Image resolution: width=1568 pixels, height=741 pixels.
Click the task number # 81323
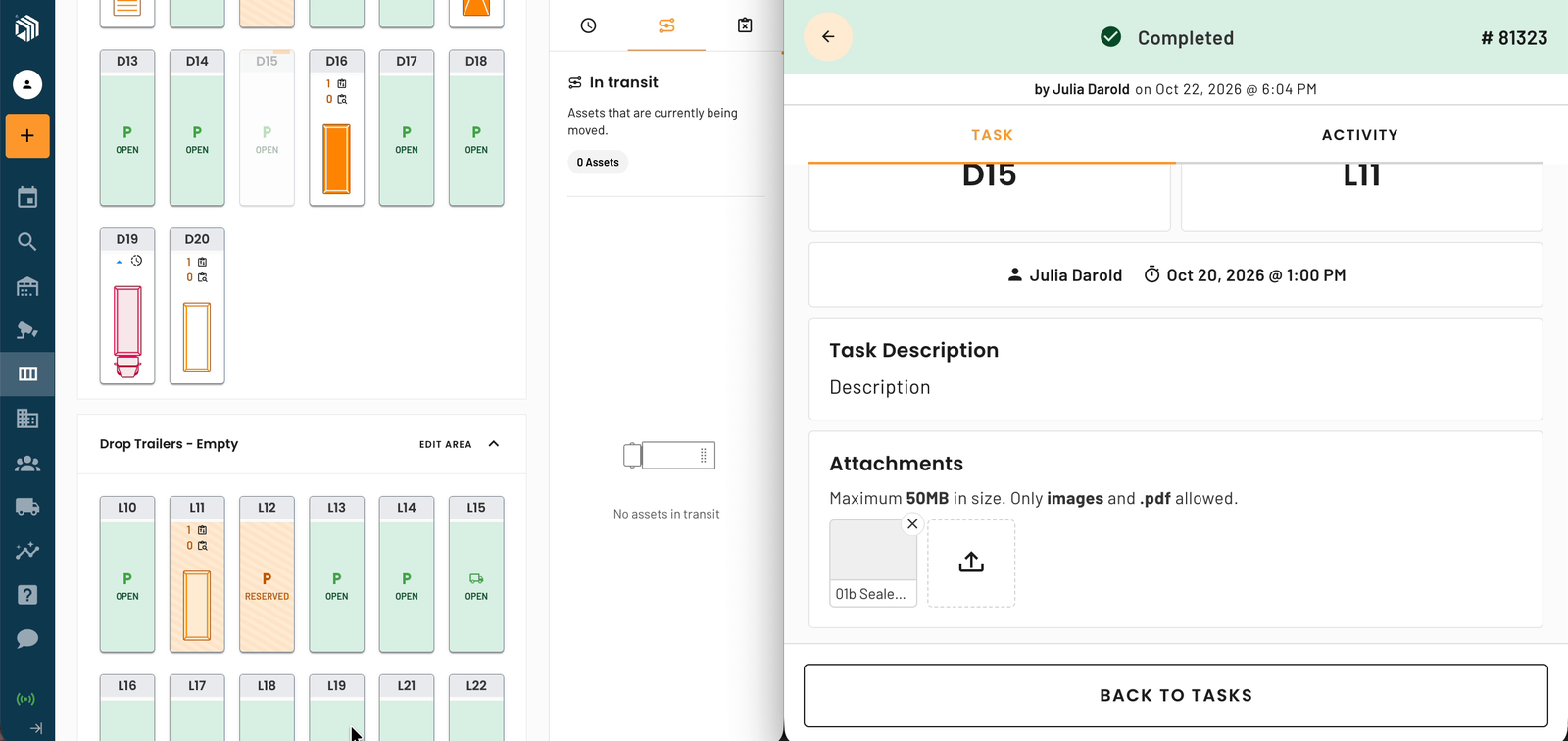[1514, 38]
